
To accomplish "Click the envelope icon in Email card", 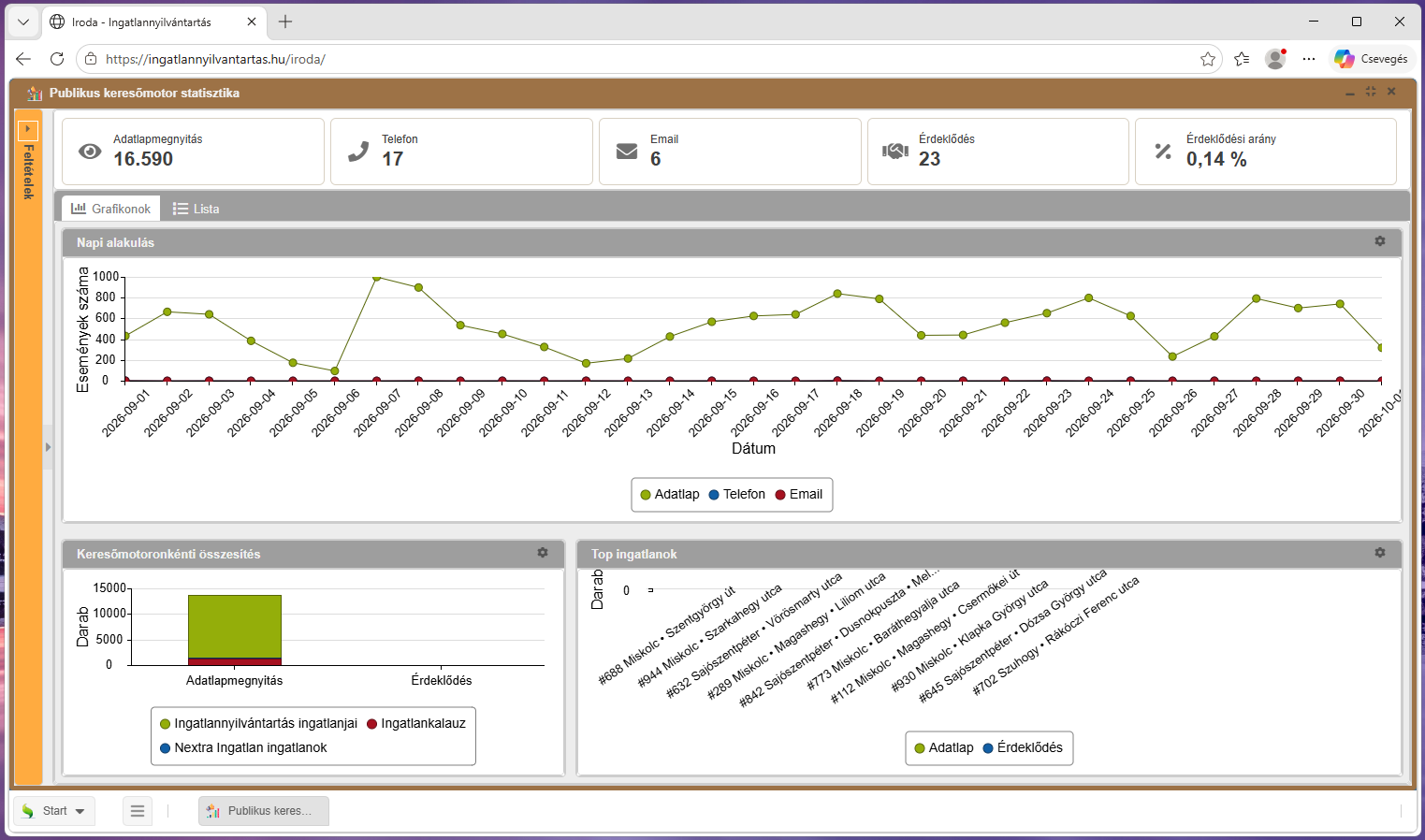I will pos(627,152).
